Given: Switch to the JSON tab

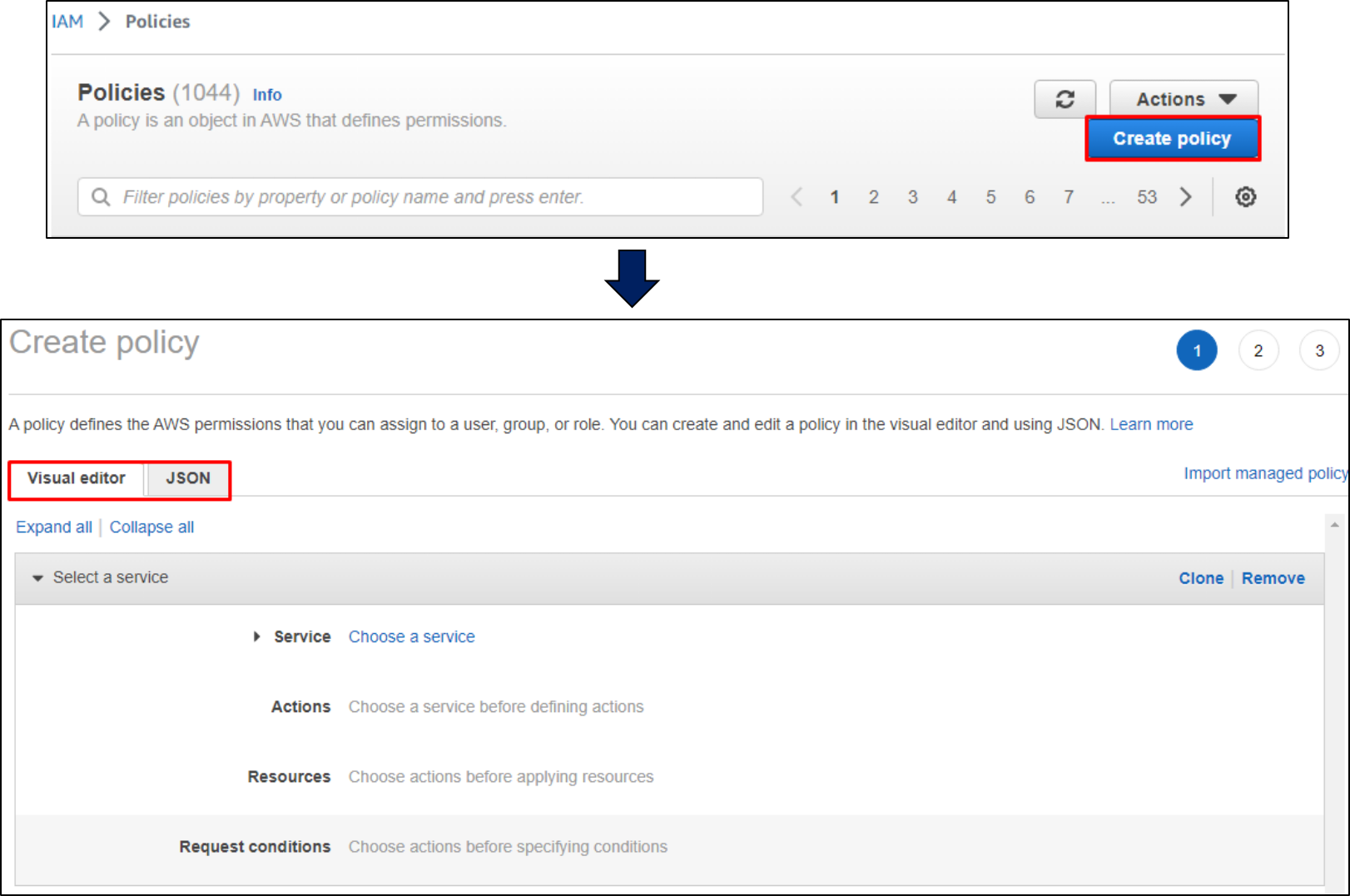Looking at the screenshot, I should tap(188, 478).
